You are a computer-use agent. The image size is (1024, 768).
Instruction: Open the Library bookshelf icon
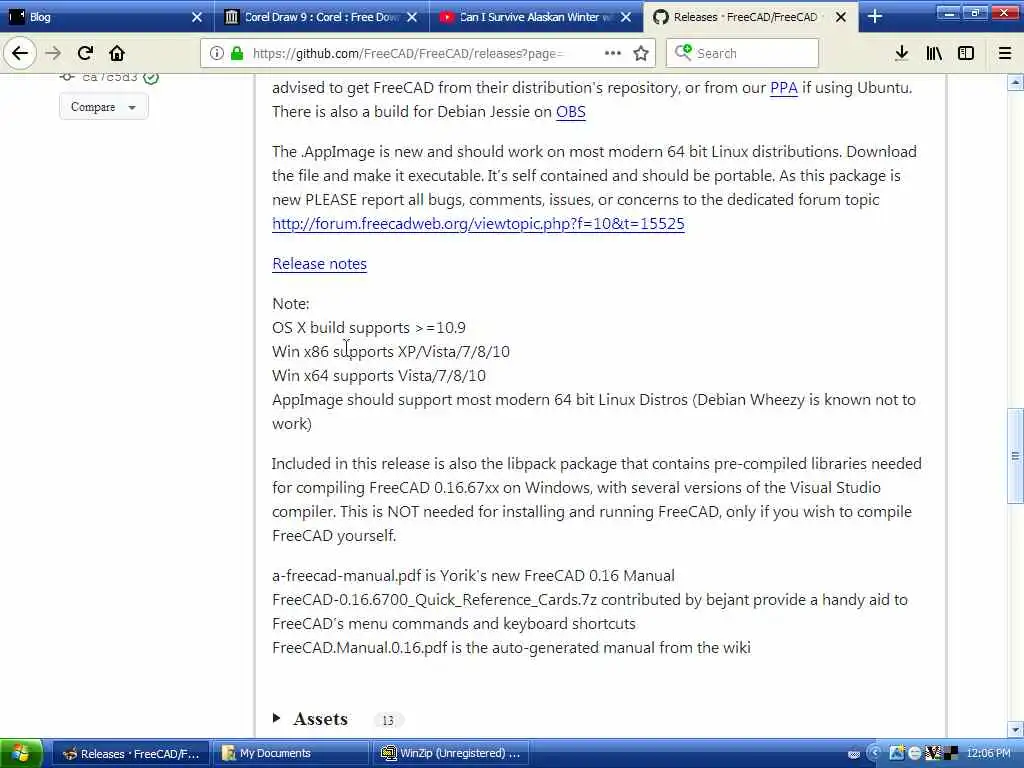(x=934, y=53)
